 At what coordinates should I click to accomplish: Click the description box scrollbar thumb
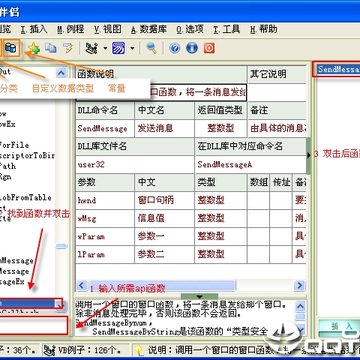pos(301,316)
